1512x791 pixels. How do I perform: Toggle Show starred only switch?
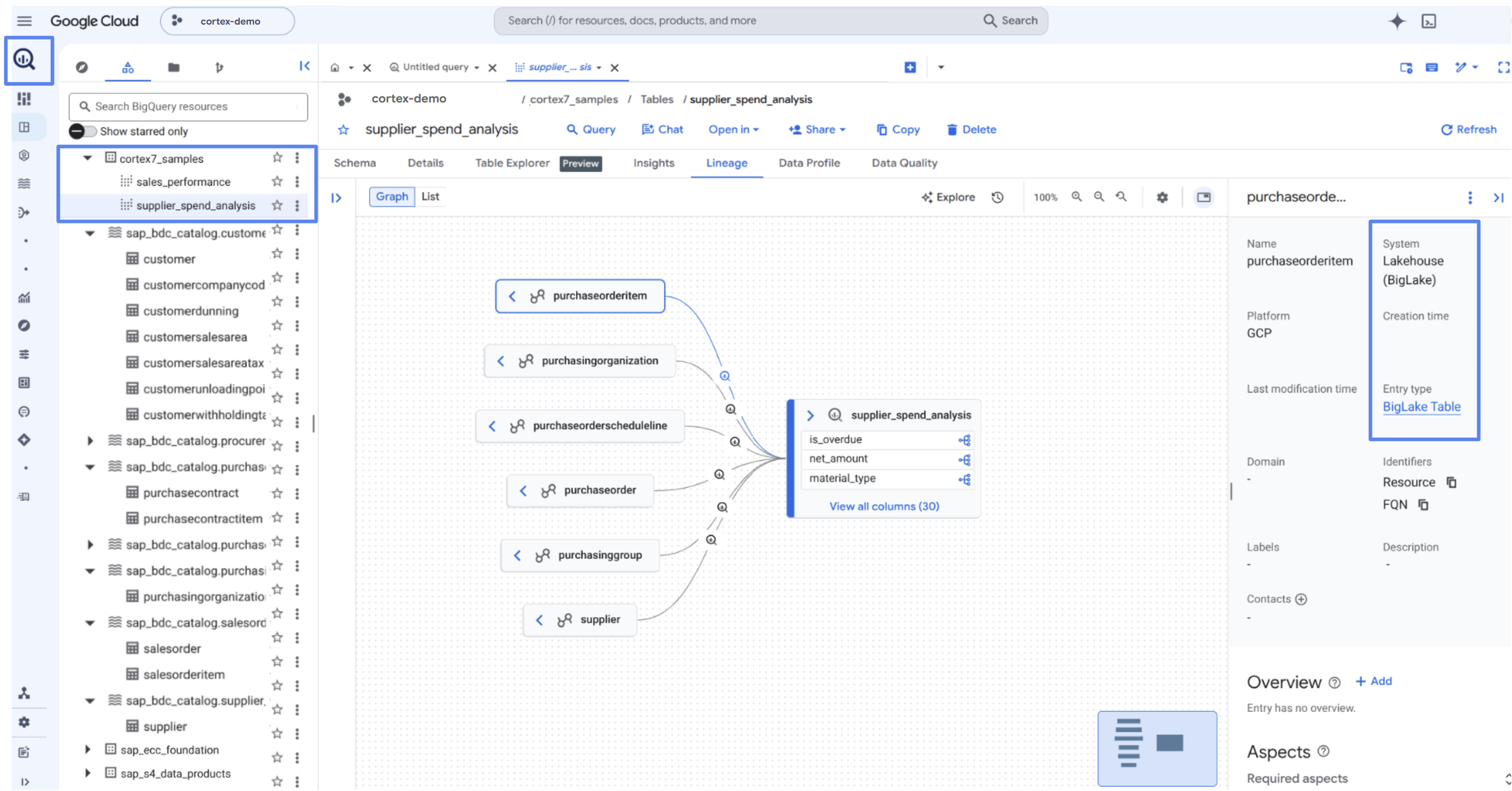point(82,131)
